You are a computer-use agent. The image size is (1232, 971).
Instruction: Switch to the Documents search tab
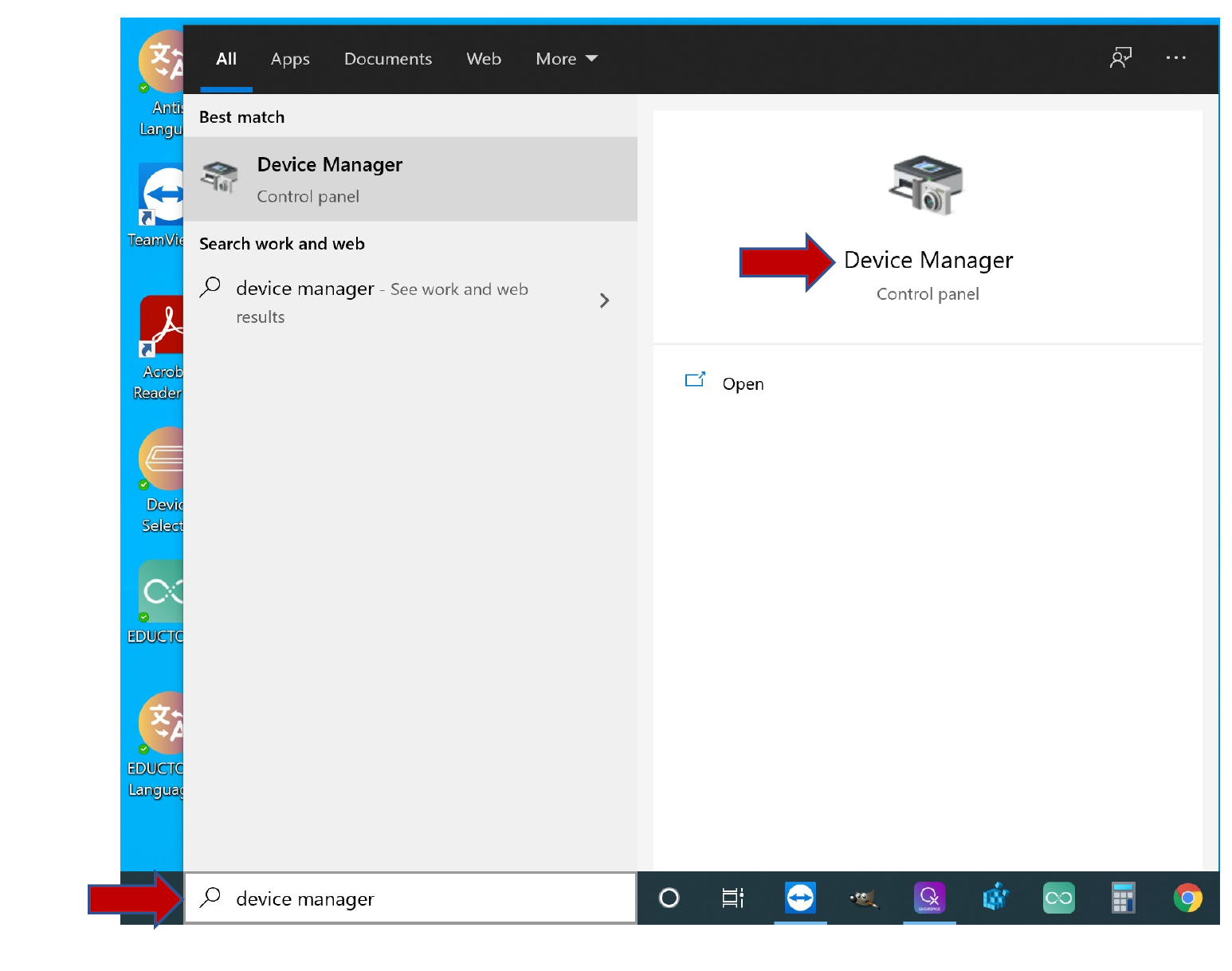coord(388,59)
